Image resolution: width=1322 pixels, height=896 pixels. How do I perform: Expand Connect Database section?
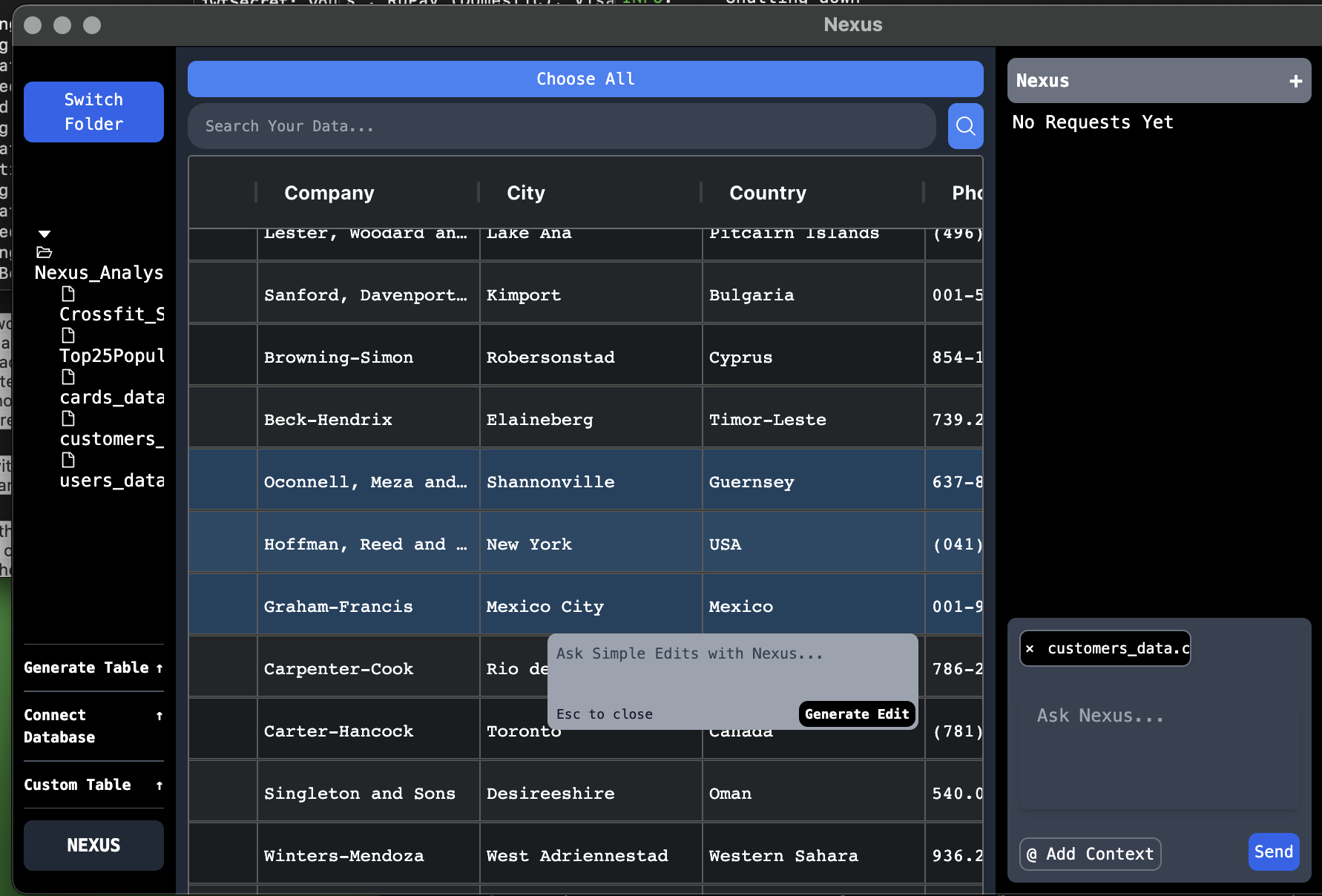[93, 726]
